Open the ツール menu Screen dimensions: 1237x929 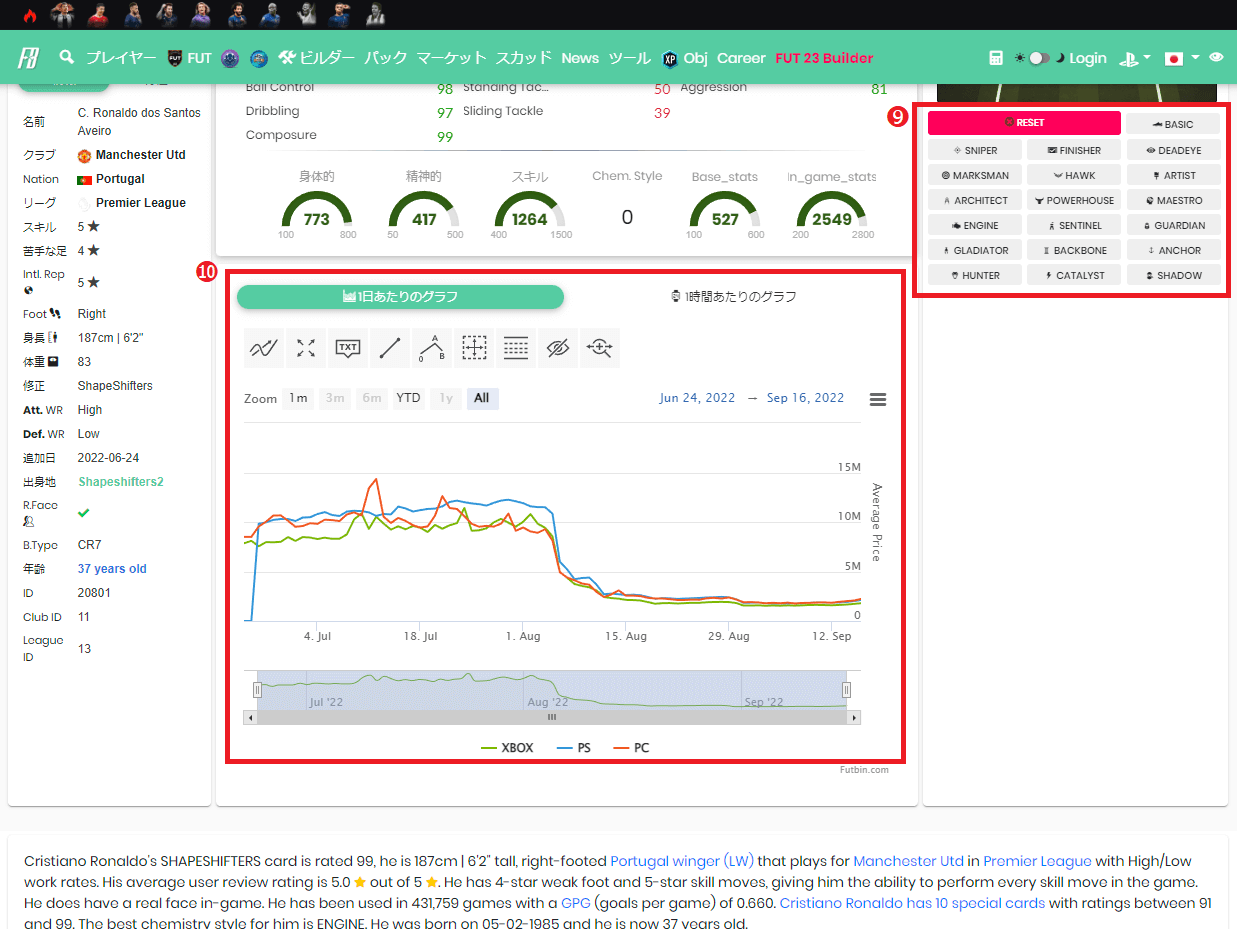pyautogui.click(x=630, y=58)
